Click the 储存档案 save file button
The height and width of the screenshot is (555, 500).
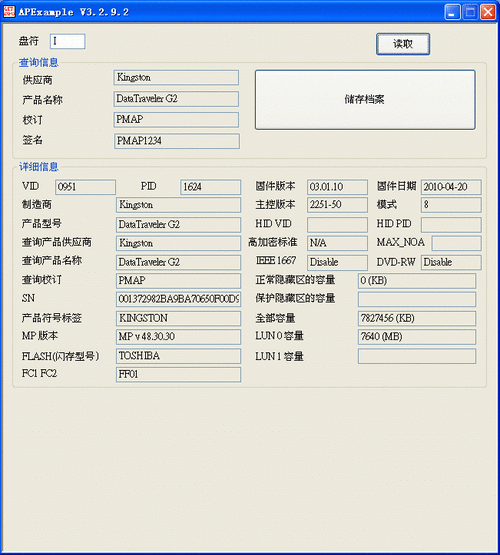[365, 99]
